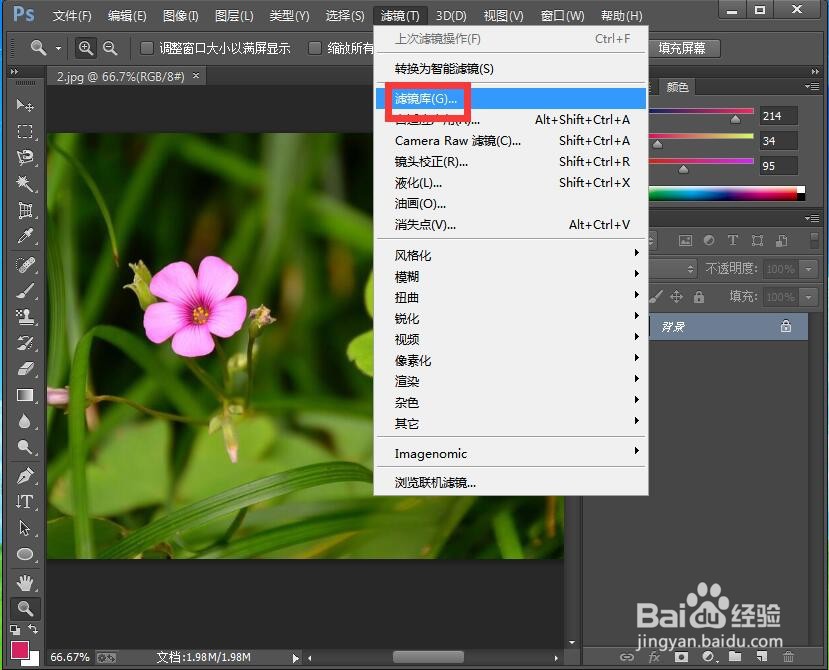Viewport: 829px width, 670px height.
Task: Choose Camera Raw 滤镜(C)... menu item
Action: coord(511,141)
